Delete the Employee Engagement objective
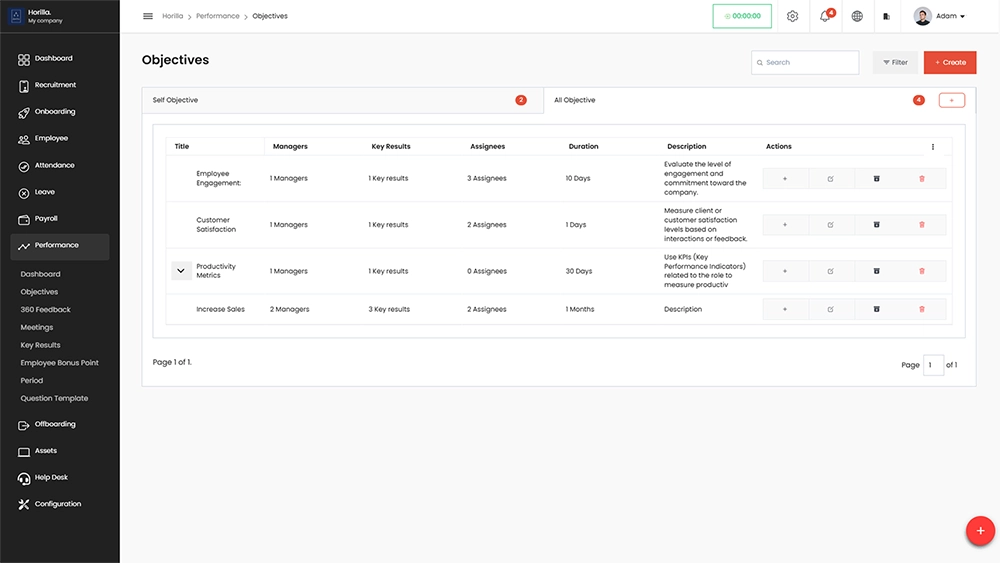This screenshot has width=1000, height=563. pyautogui.click(x=922, y=179)
